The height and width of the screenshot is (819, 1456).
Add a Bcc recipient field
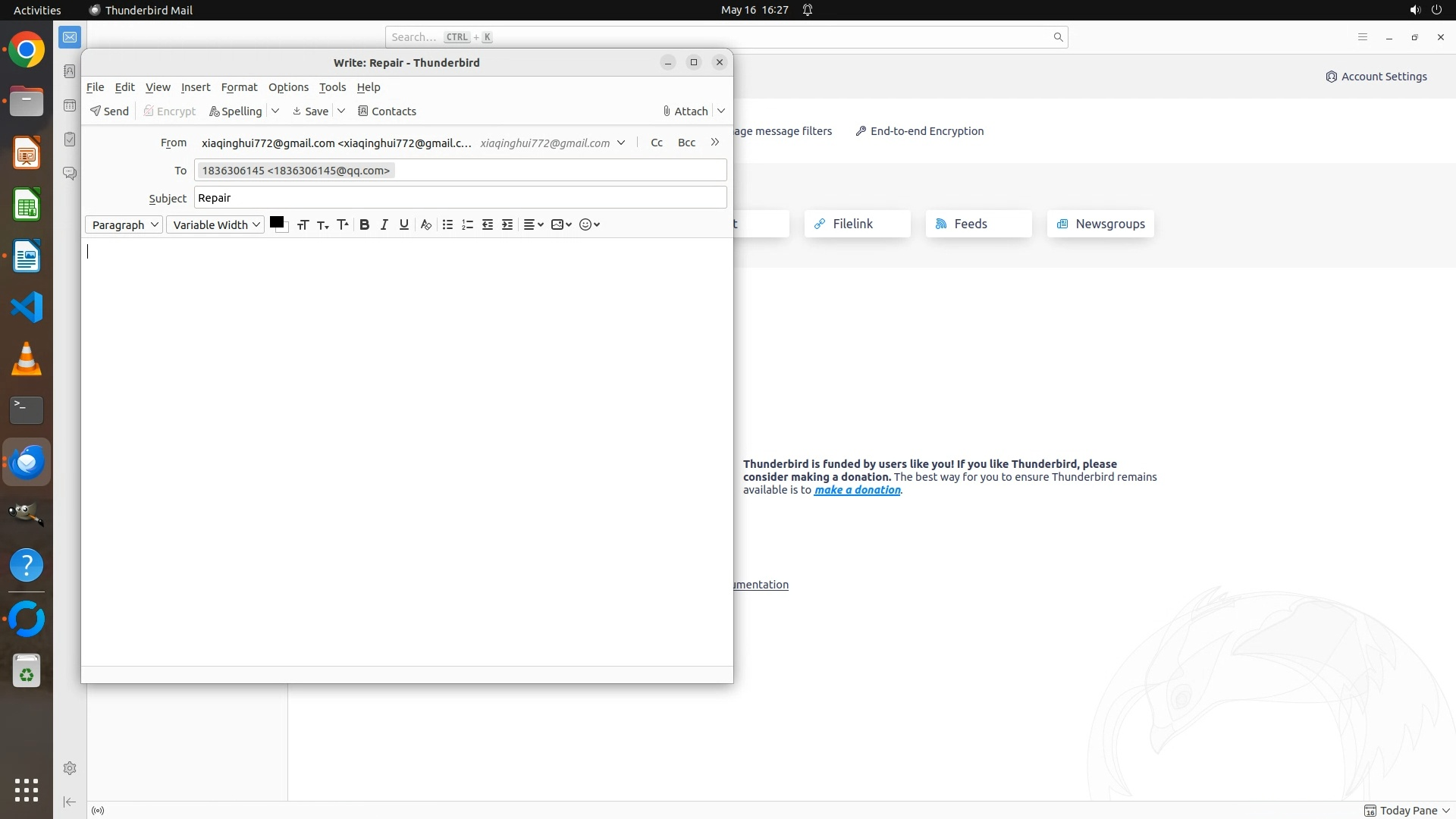tap(686, 143)
